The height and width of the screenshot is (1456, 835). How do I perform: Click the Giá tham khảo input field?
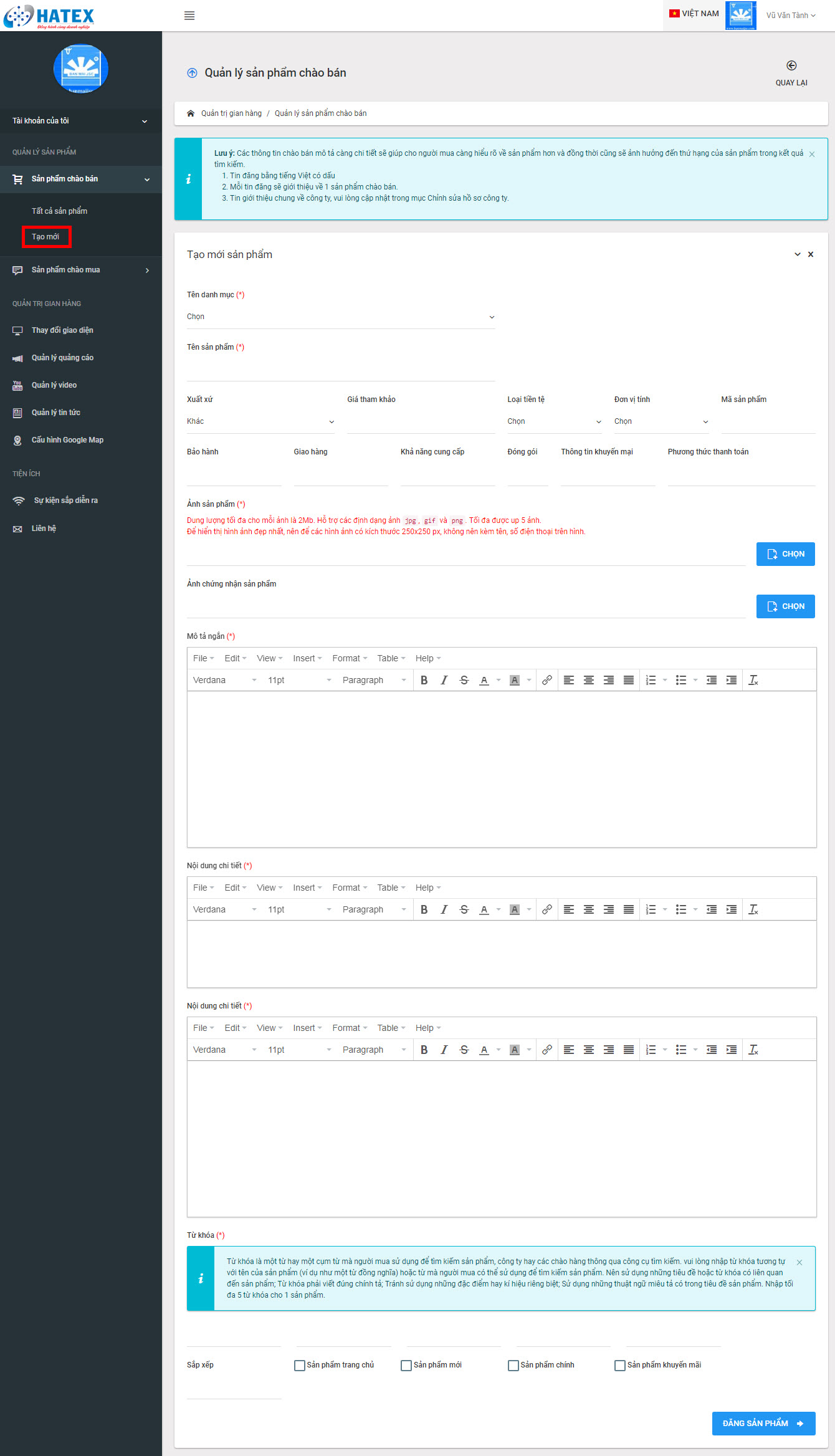(x=421, y=422)
